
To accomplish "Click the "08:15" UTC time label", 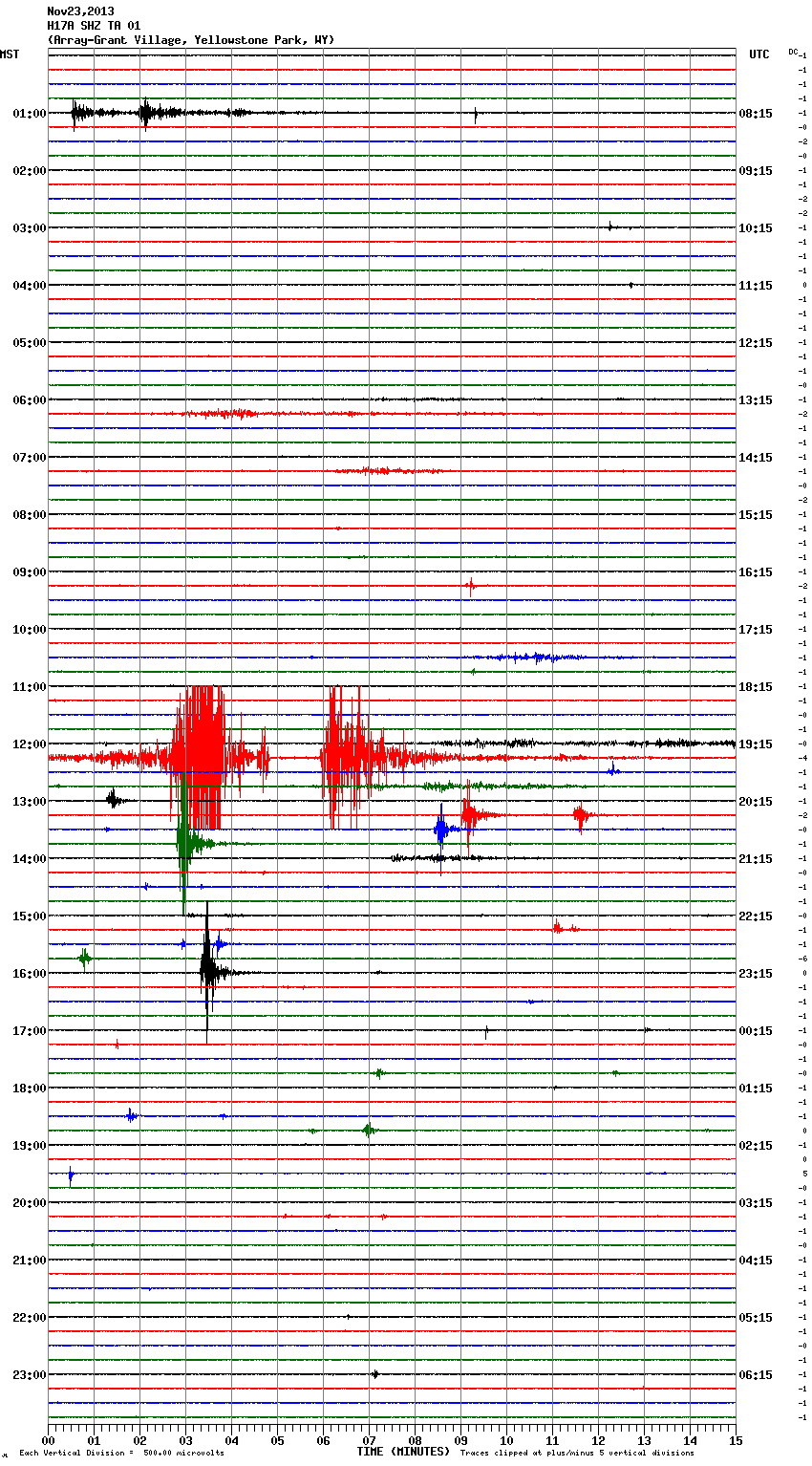I will [x=756, y=114].
